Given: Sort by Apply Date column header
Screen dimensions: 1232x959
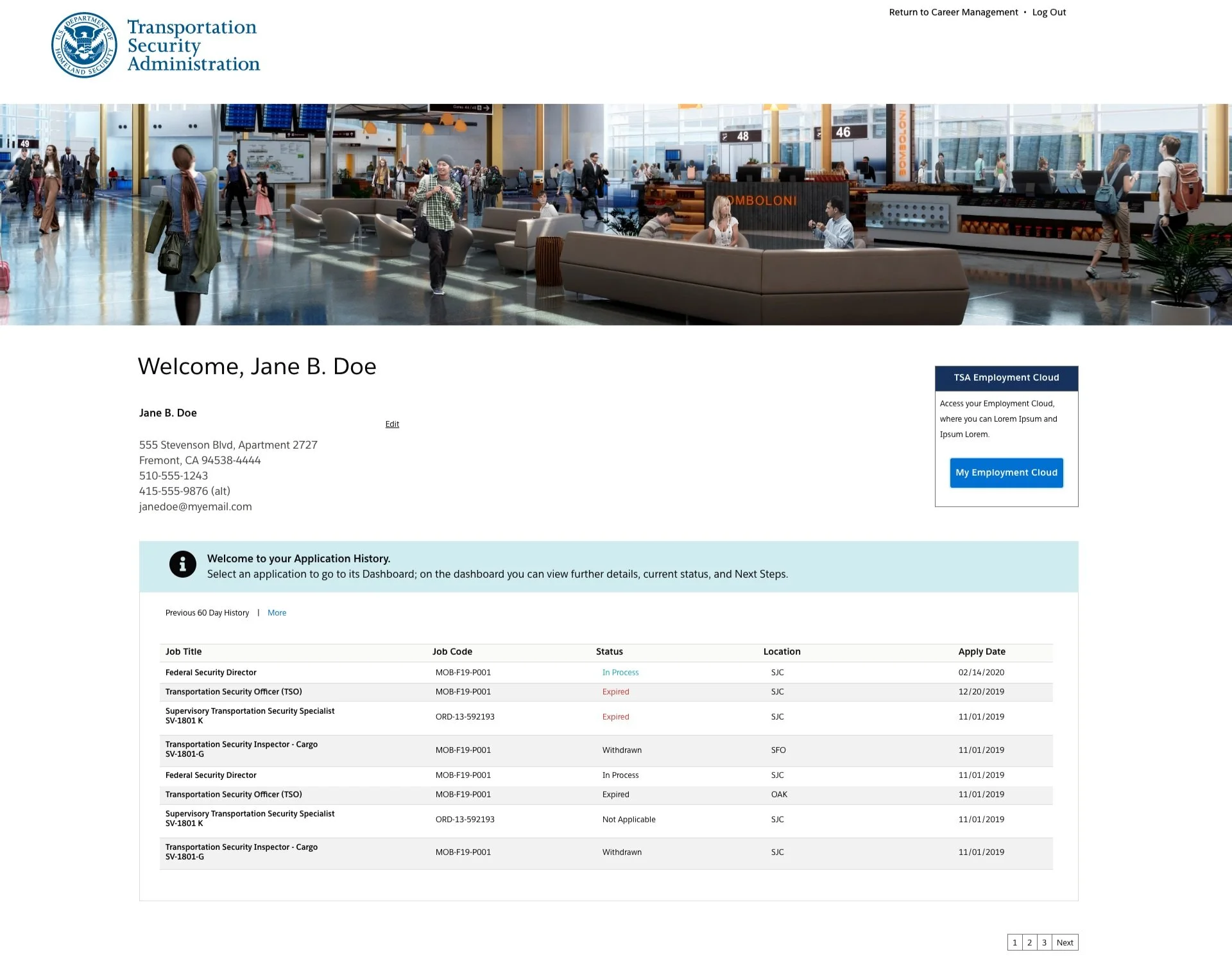Looking at the screenshot, I should pyautogui.click(x=981, y=652).
